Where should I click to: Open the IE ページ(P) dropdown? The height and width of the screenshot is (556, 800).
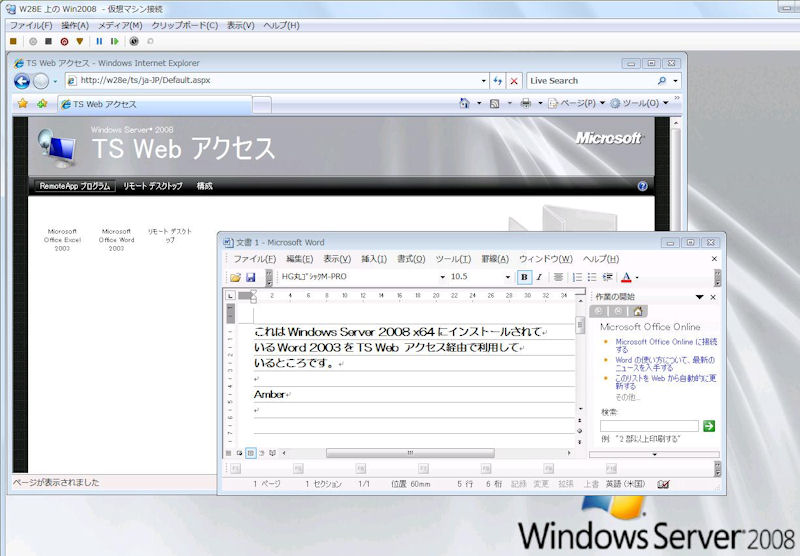577,104
